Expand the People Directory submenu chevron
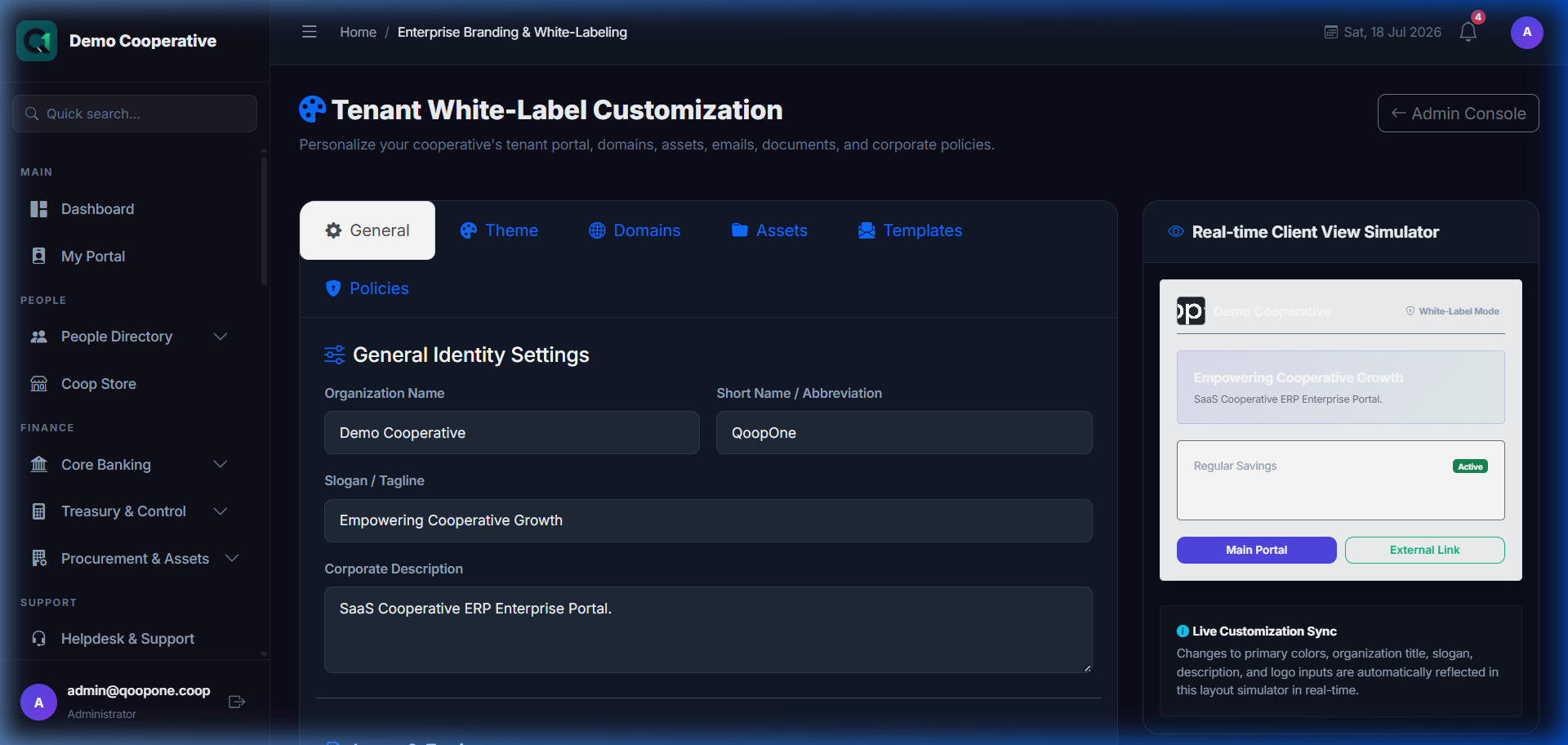 (220, 337)
